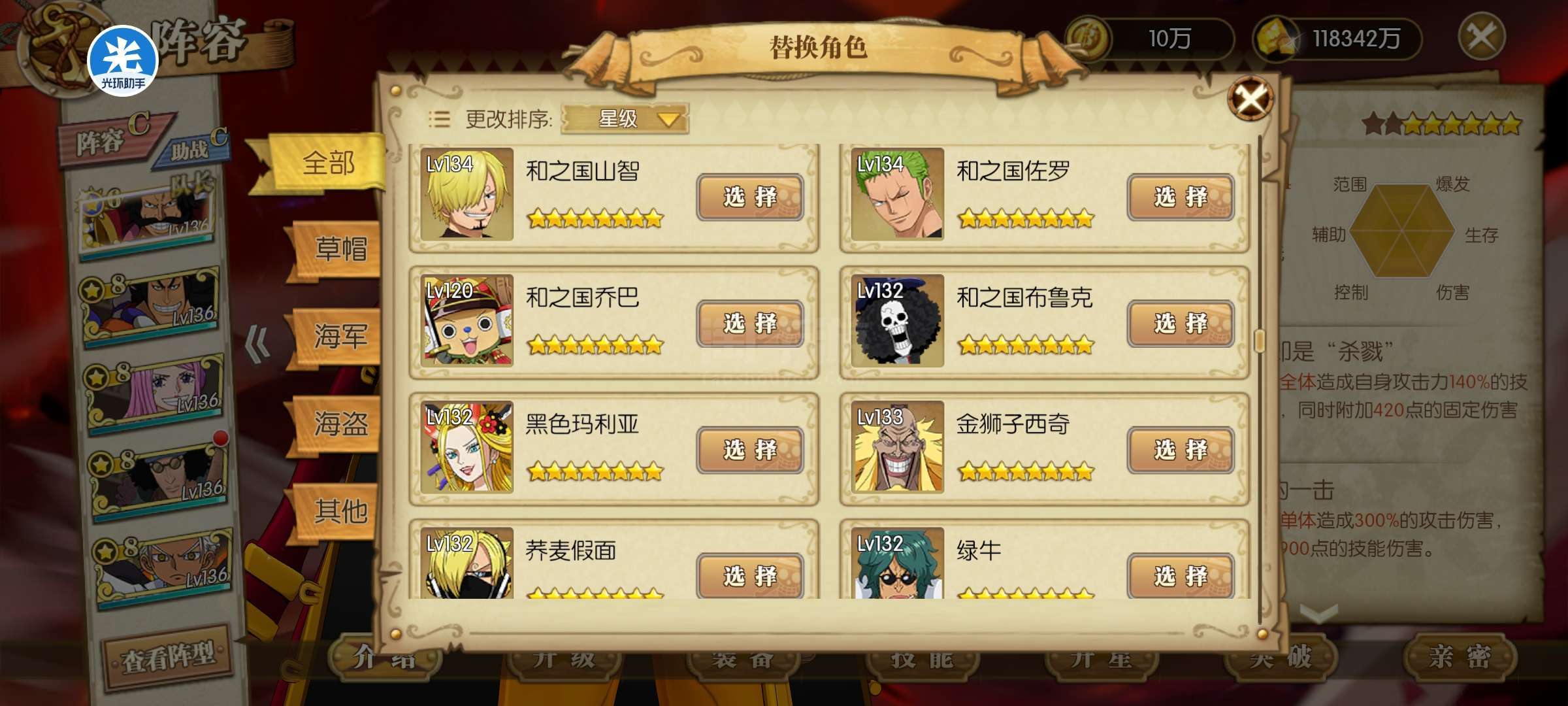Open the 光环助手 floating assistant icon
This screenshot has width=1568, height=706.
[123, 61]
